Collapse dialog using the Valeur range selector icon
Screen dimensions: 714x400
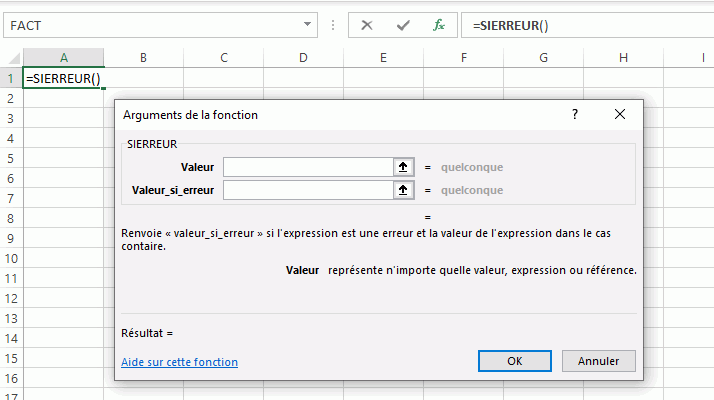point(403,167)
